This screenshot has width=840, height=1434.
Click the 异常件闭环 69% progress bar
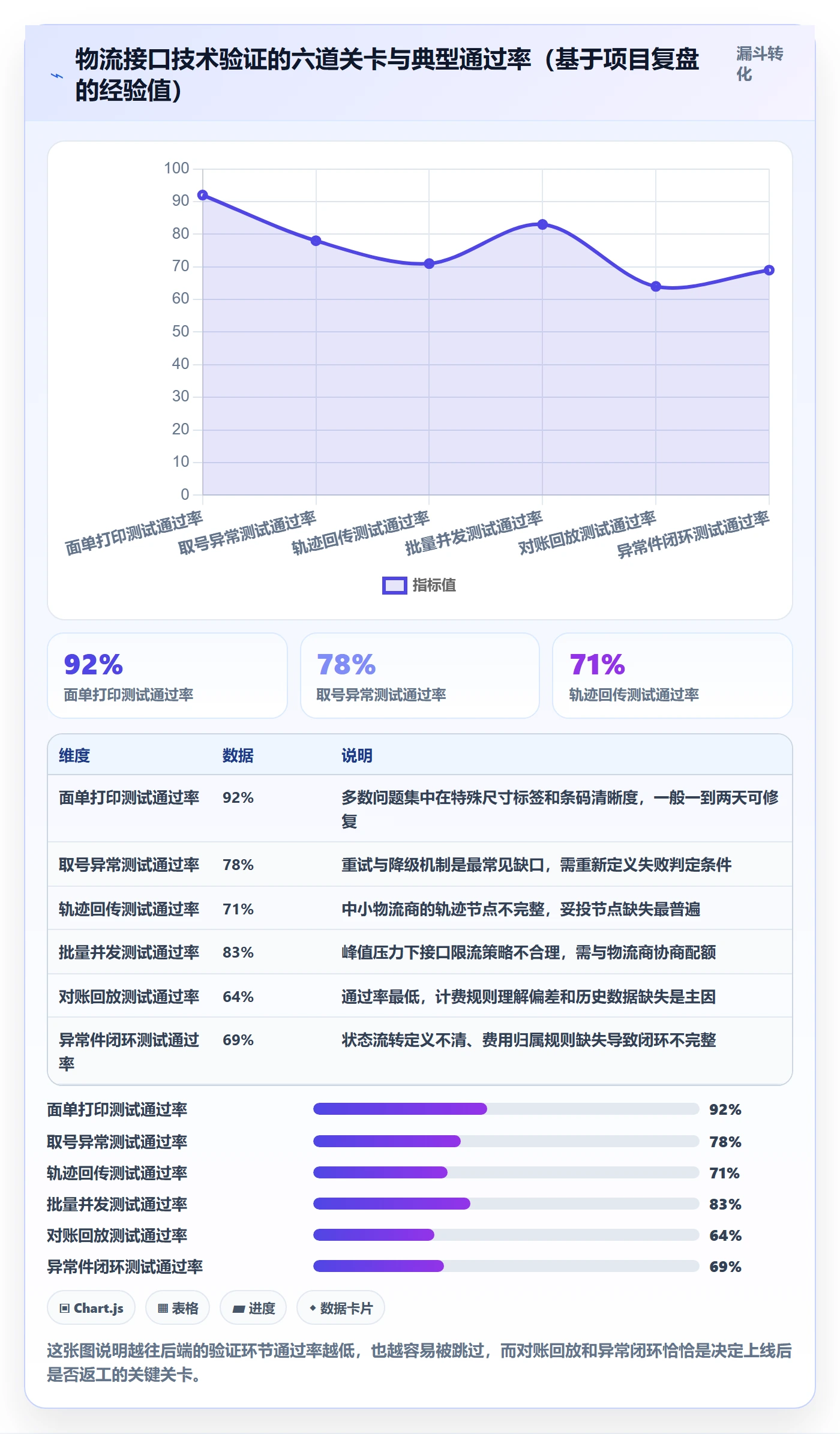(506, 1265)
